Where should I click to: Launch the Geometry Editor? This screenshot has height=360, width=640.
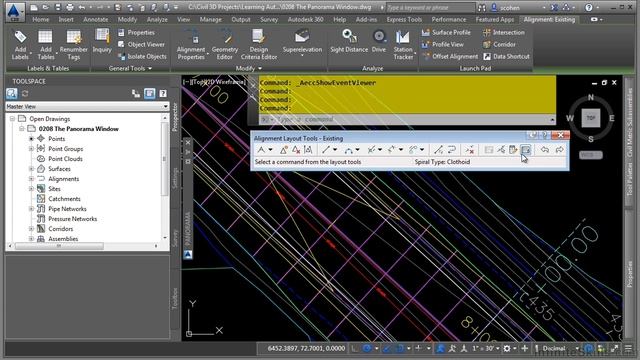pos(224,45)
